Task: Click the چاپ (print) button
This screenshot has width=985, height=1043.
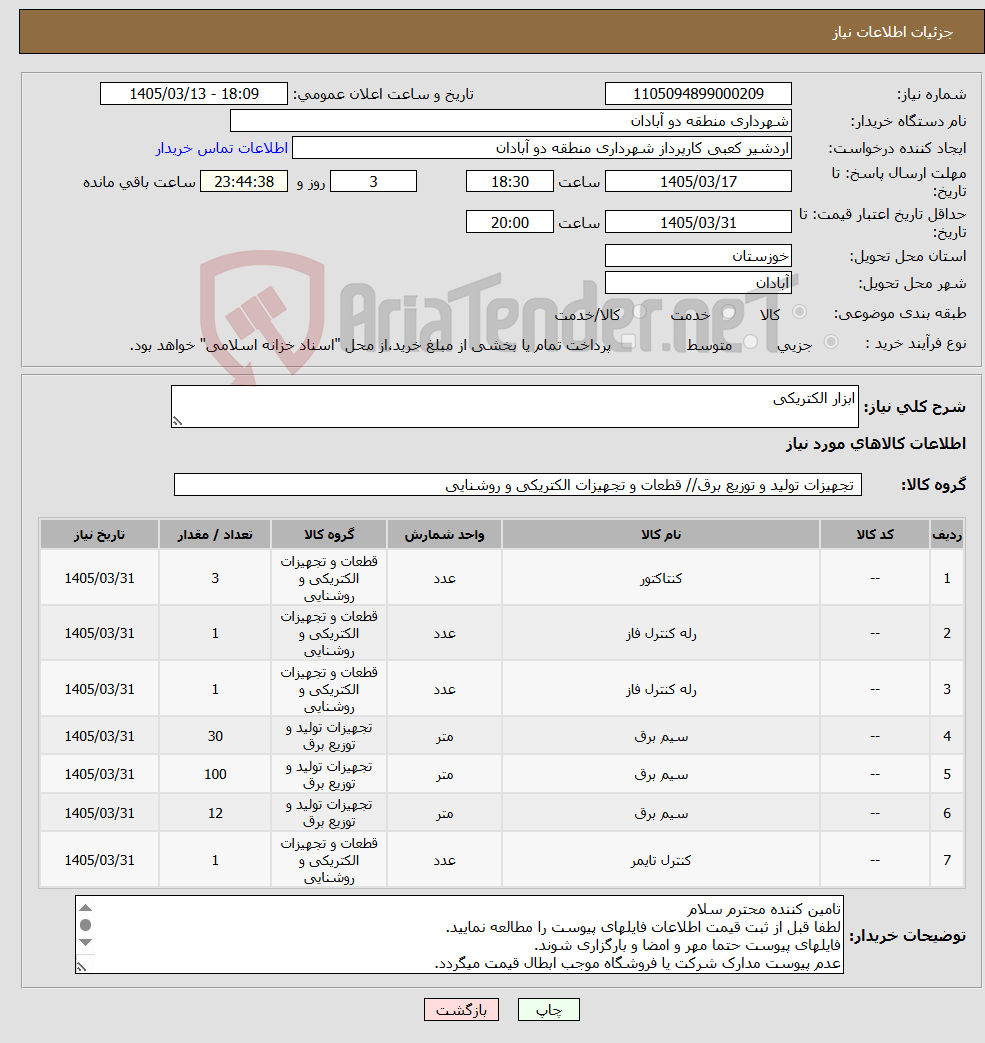Action: (x=549, y=1010)
